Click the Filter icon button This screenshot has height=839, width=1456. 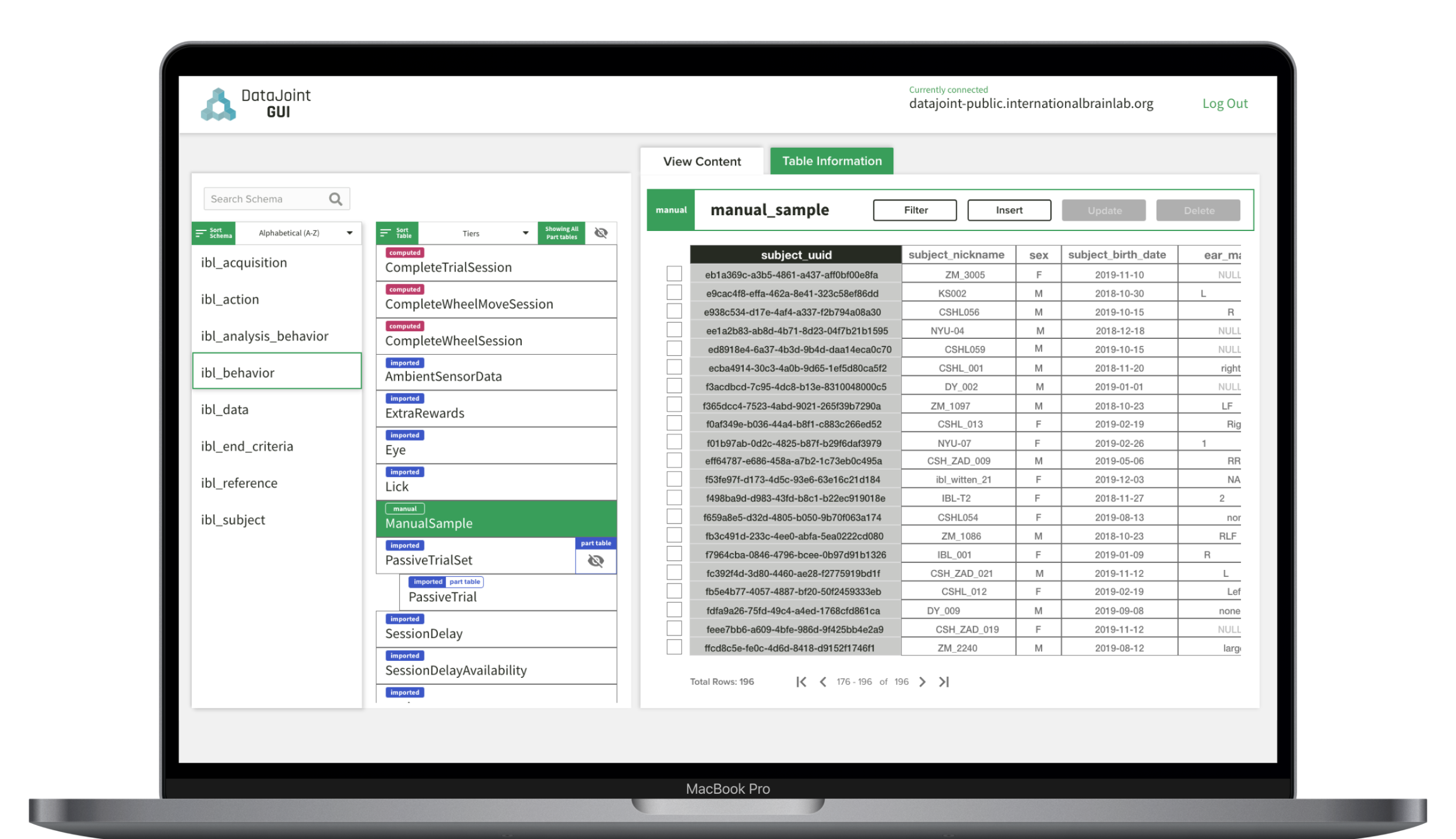coord(915,210)
